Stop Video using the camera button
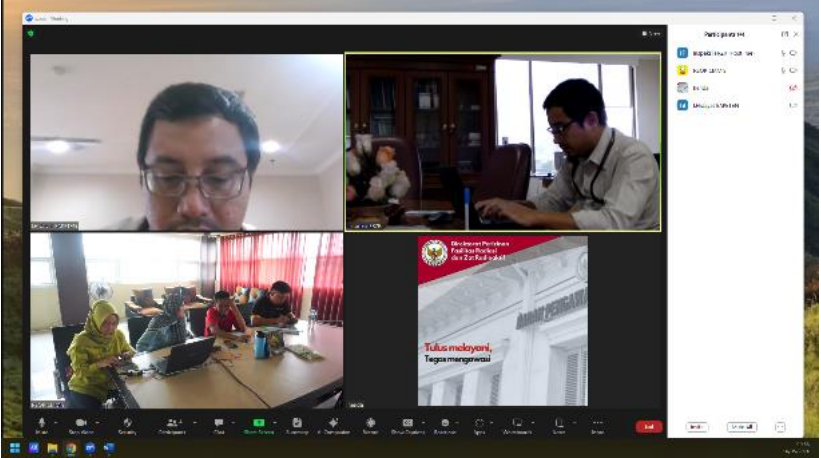This screenshot has height=458, width=821. tap(81, 426)
